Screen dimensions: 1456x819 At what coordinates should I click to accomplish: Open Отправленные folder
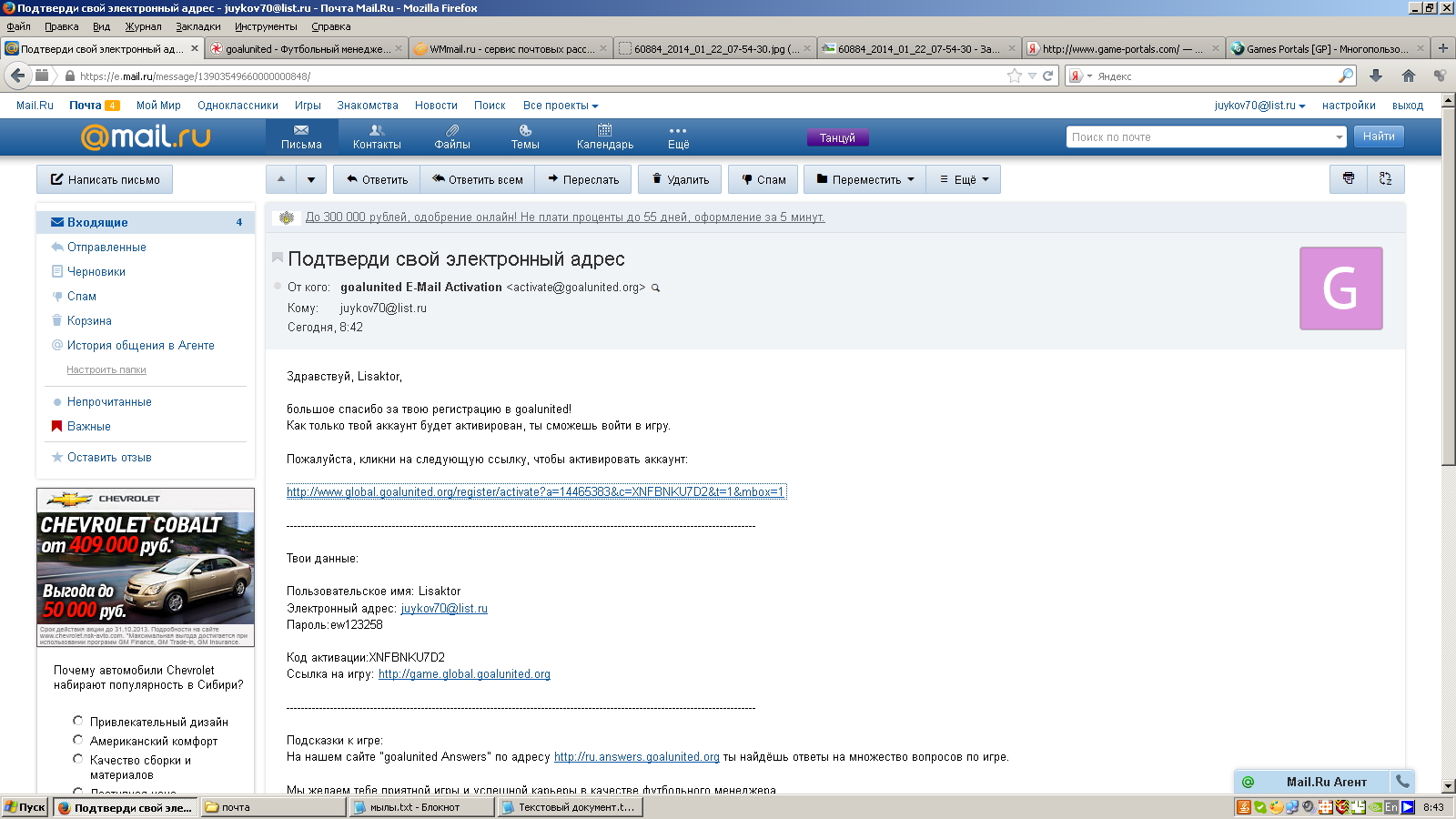(x=106, y=247)
